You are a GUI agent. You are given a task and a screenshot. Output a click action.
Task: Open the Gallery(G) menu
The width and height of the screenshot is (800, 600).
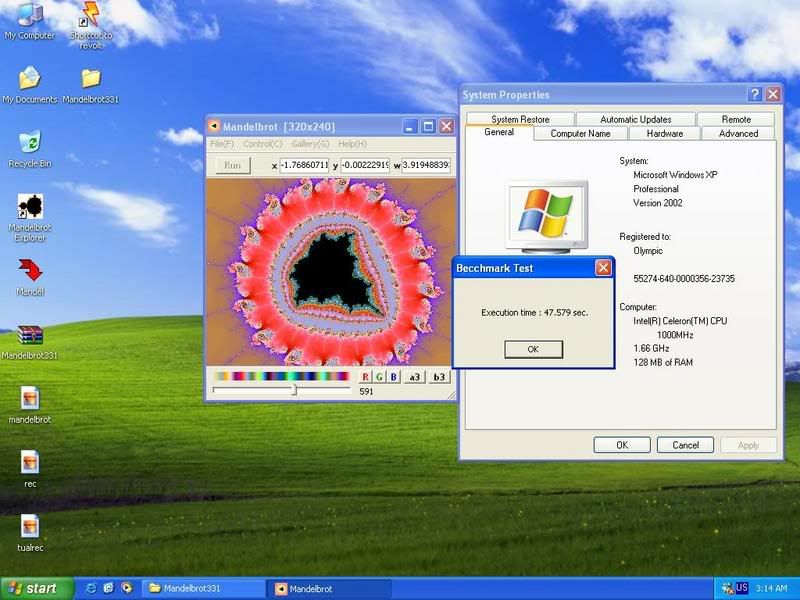pos(310,144)
